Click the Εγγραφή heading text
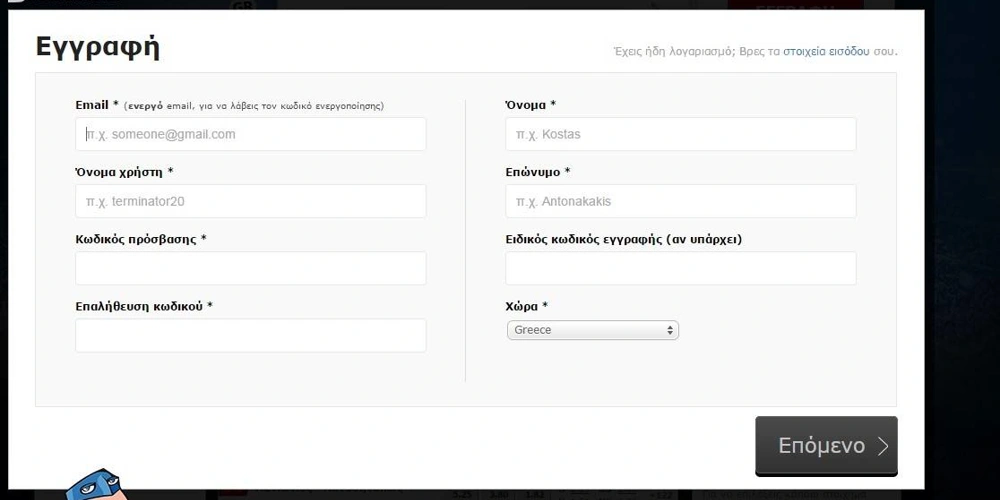Screen dimensions: 1000x500 [x=98, y=48]
